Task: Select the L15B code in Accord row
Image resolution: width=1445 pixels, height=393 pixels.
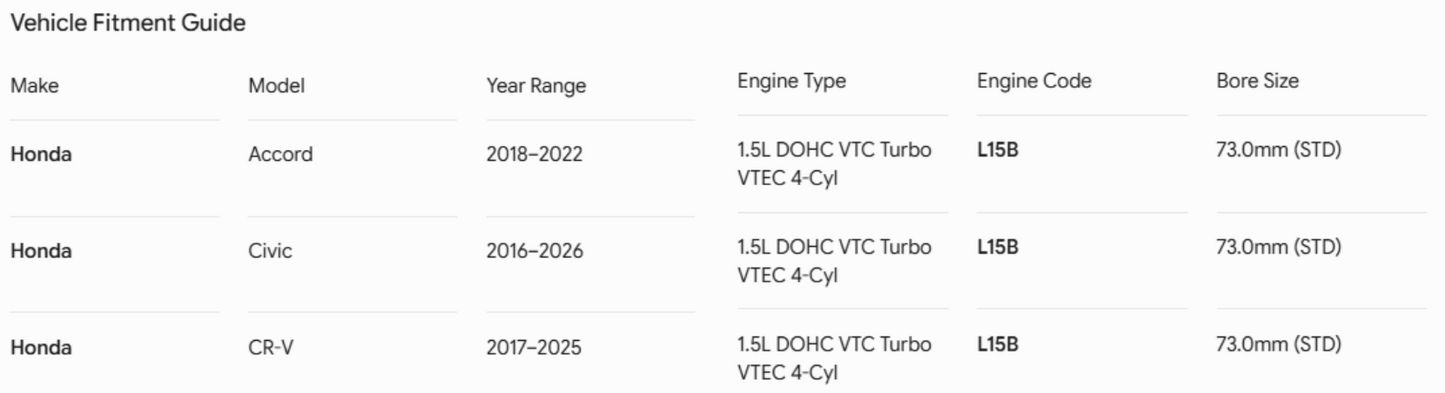Action: coord(998,150)
